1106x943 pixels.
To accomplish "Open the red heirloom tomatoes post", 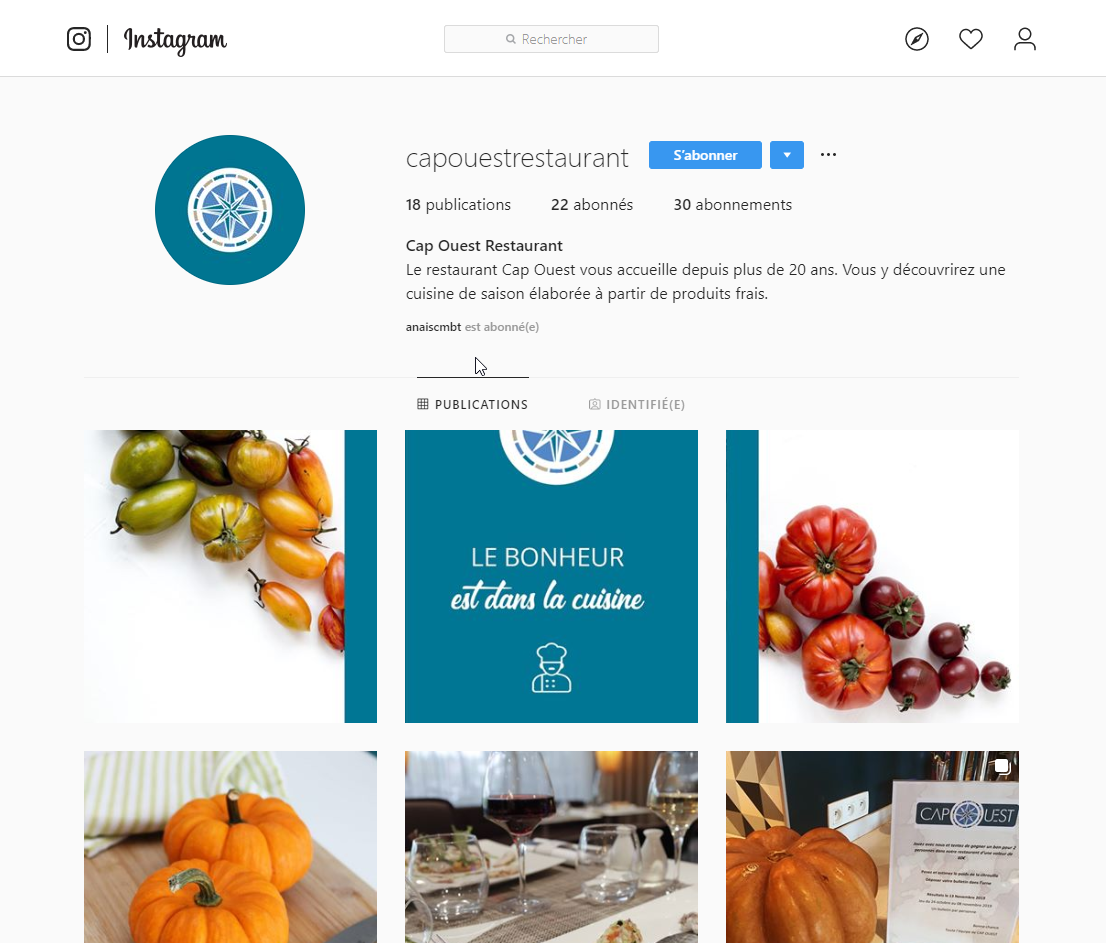I will coord(872,576).
